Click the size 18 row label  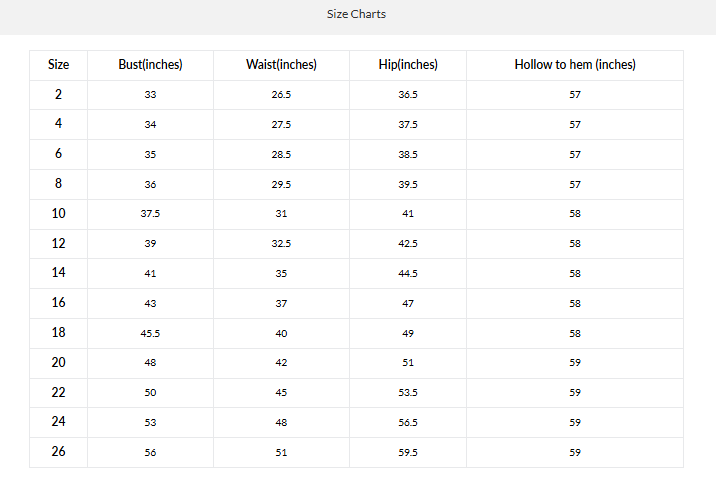click(58, 332)
